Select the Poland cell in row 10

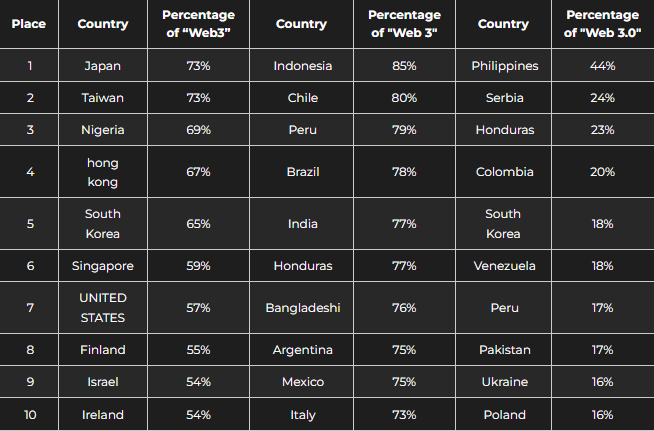click(504, 415)
